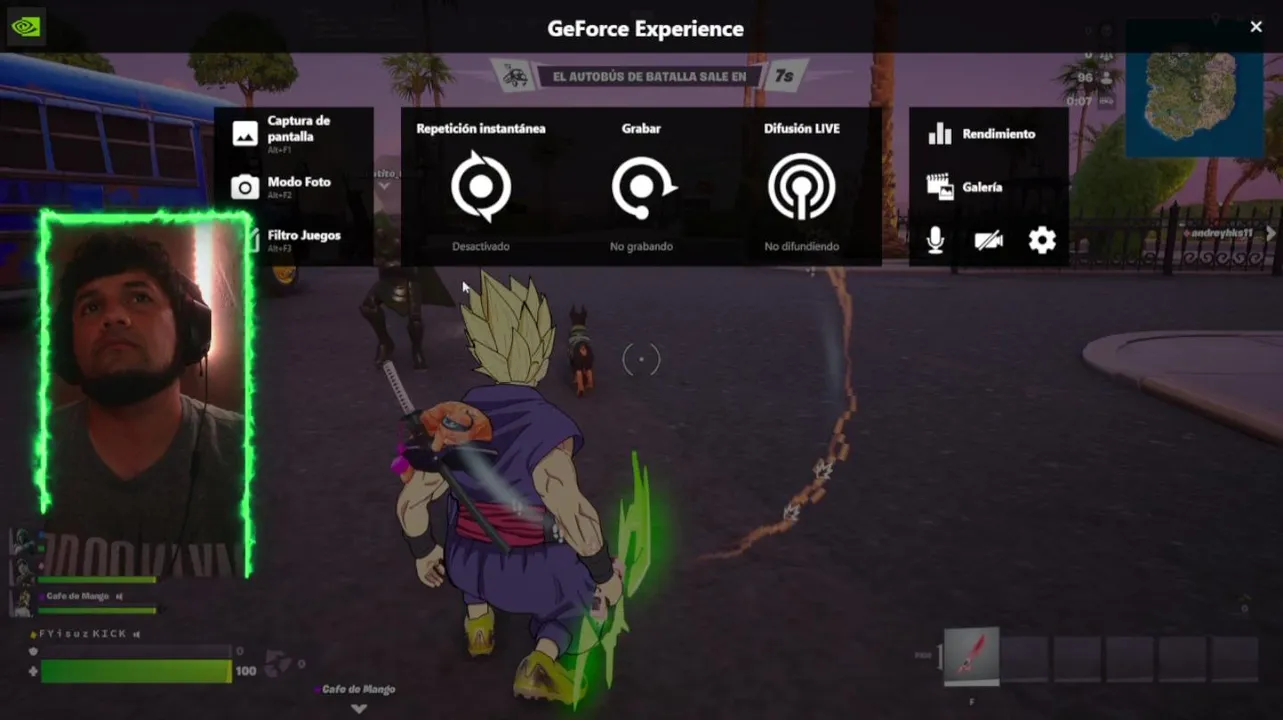Open Difusión LIVE broadcast icon
This screenshot has width=1283, height=720.
pos(802,186)
